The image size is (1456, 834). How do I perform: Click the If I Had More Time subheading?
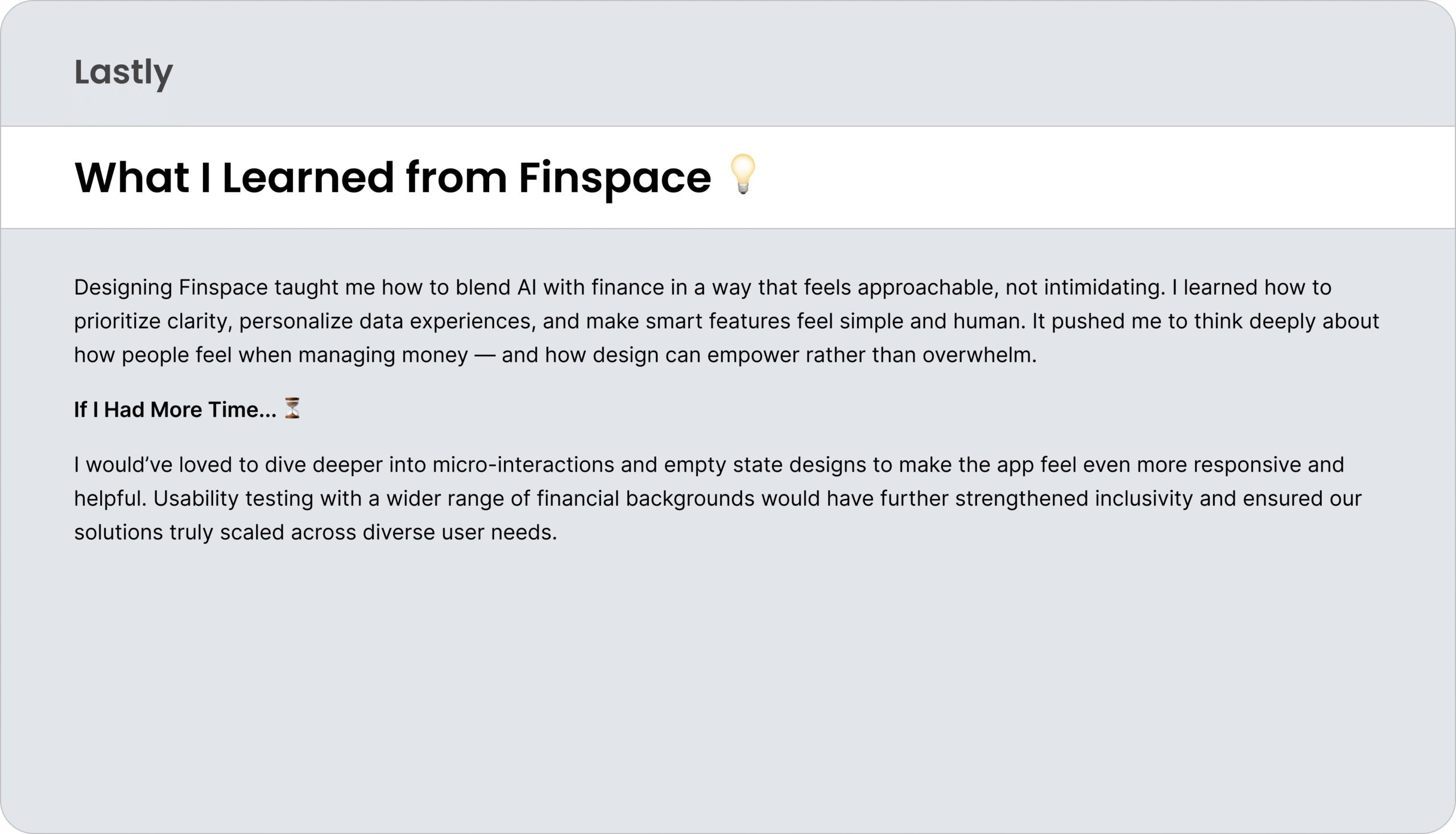pos(175,410)
